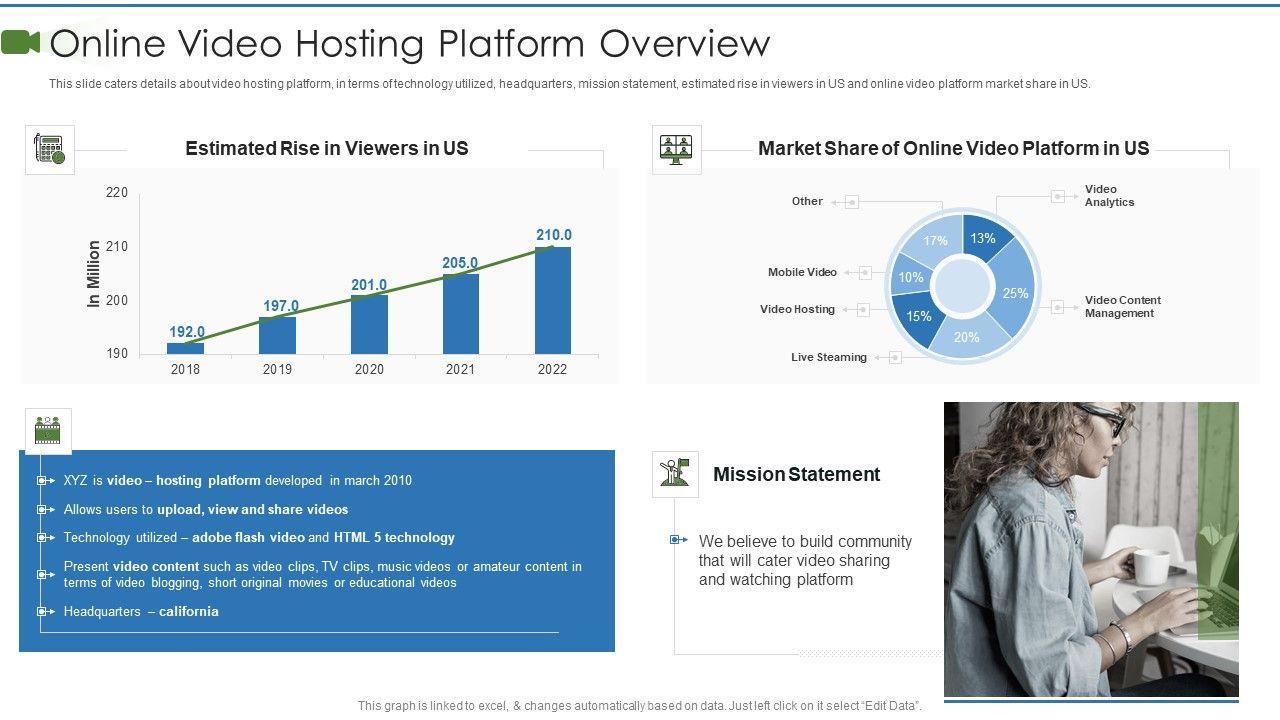Select the Video Hosting legend label

tap(797, 309)
